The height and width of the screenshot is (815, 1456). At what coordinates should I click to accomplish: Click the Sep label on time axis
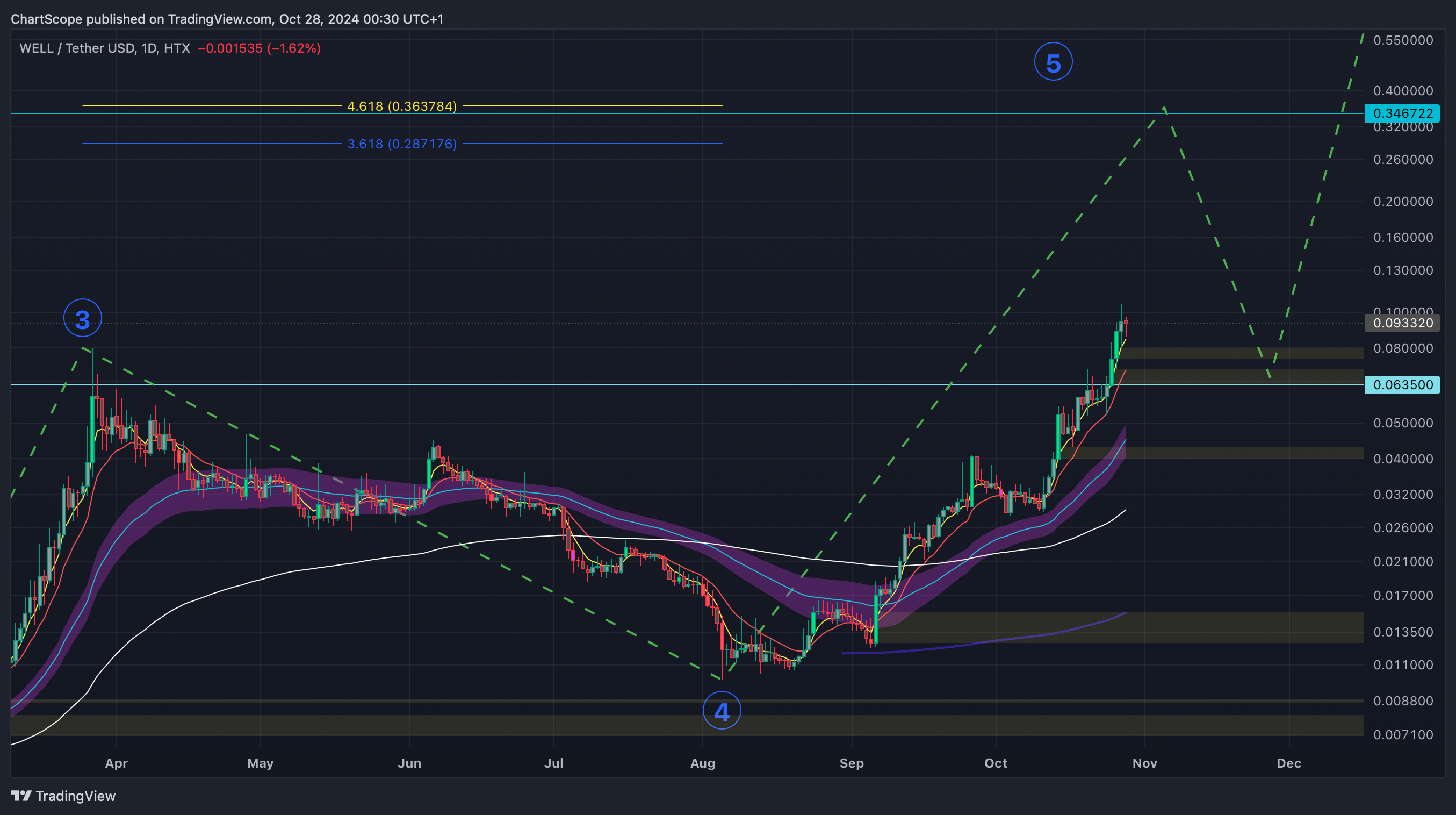point(852,763)
